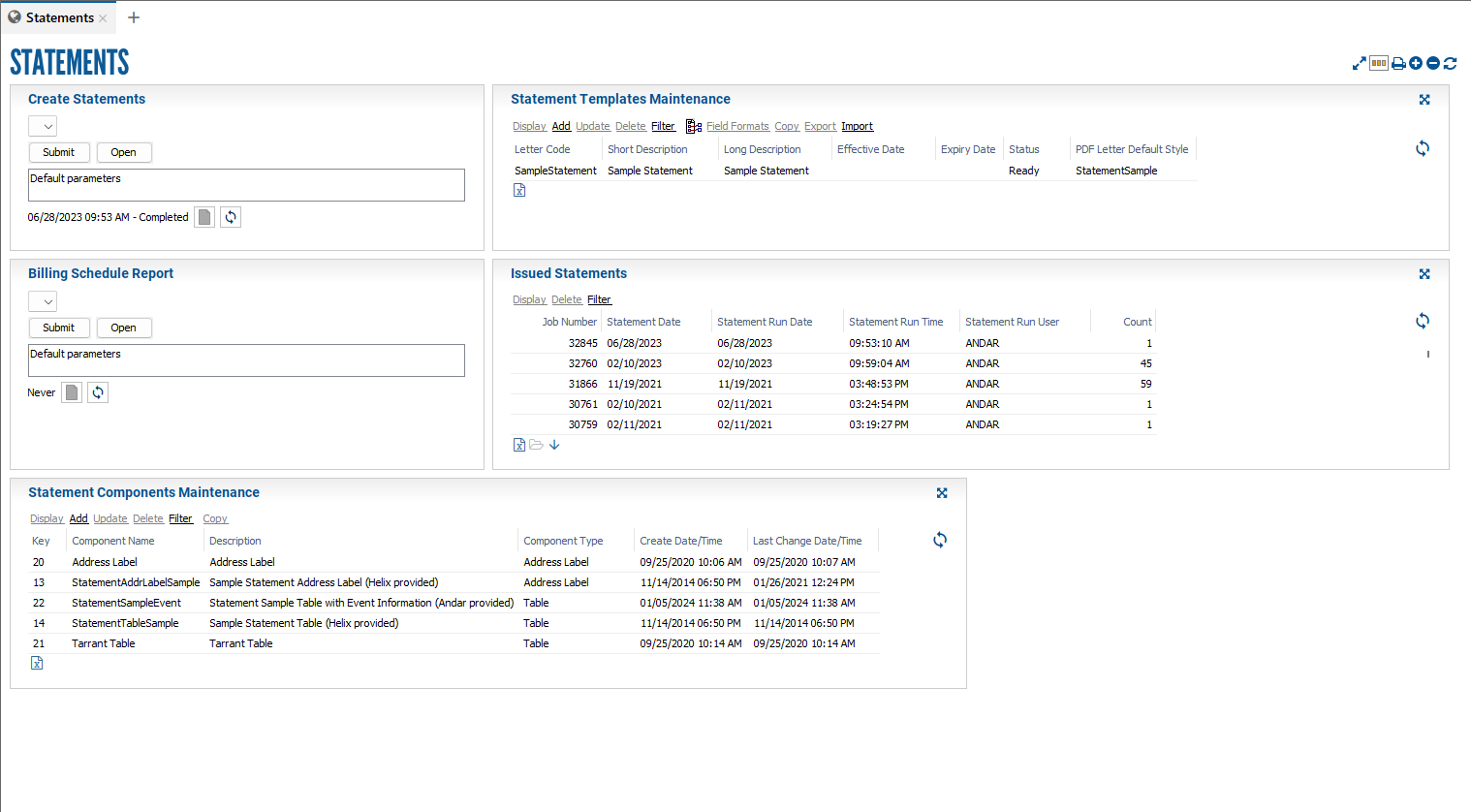The image size is (1471, 812).
Task: Click Open under Create Statements
Action: click(124, 152)
